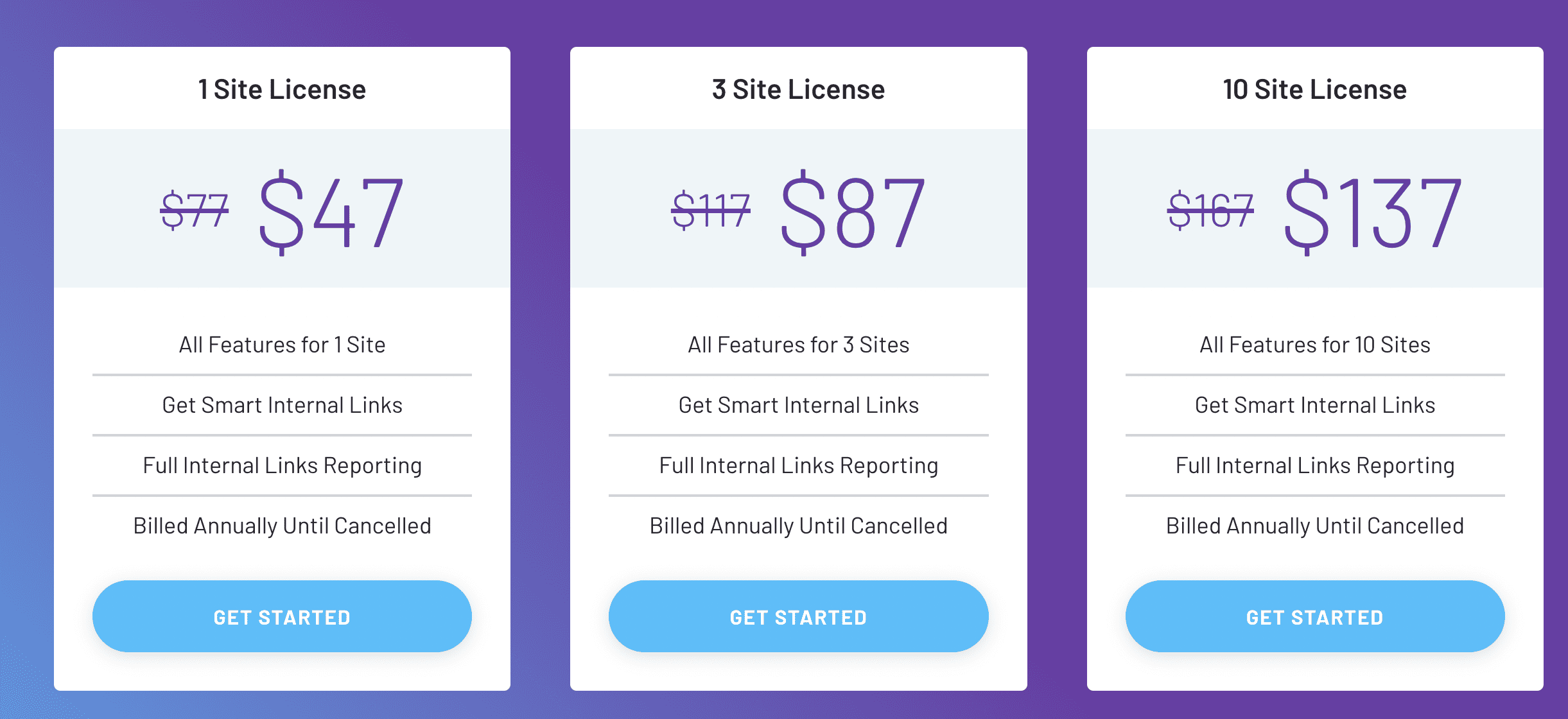Screen dimensions: 1568x719
Task: Click the 1 Site License heading
Action: click(x=282, y=89)
